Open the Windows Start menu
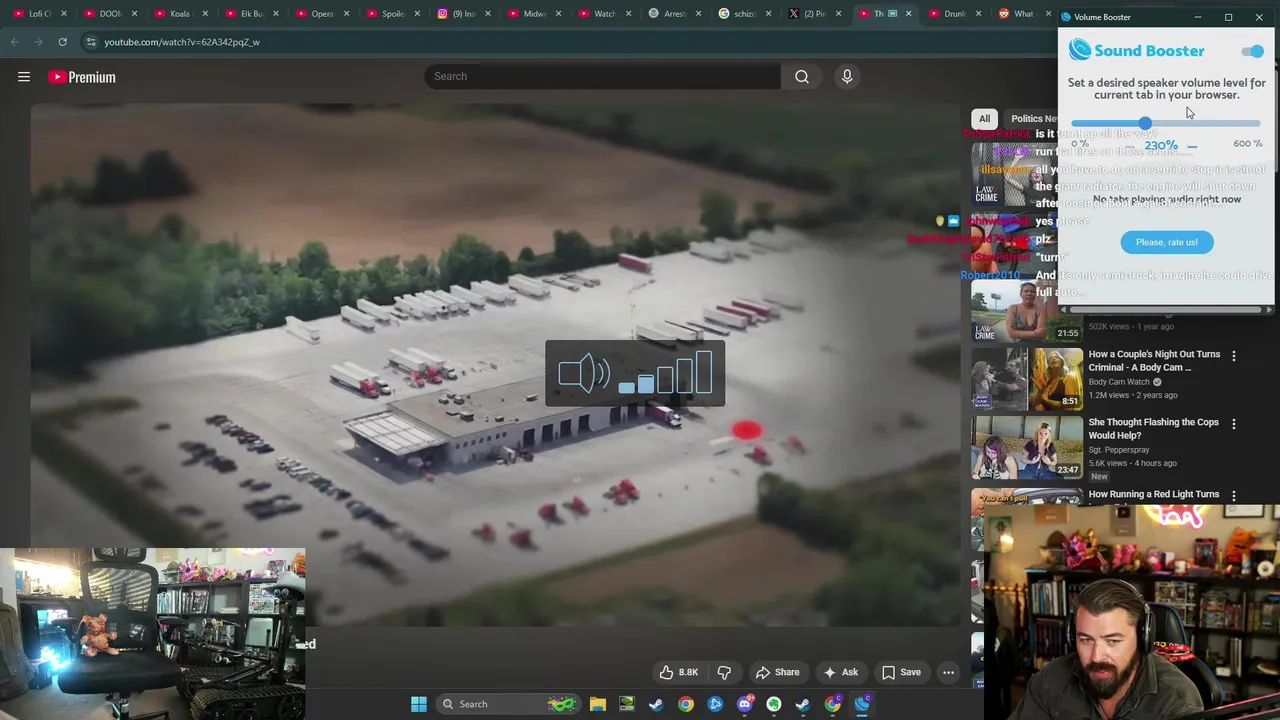Image resolution: width=1280 pixels, height=720 pixels. click(x=419, y=704)
